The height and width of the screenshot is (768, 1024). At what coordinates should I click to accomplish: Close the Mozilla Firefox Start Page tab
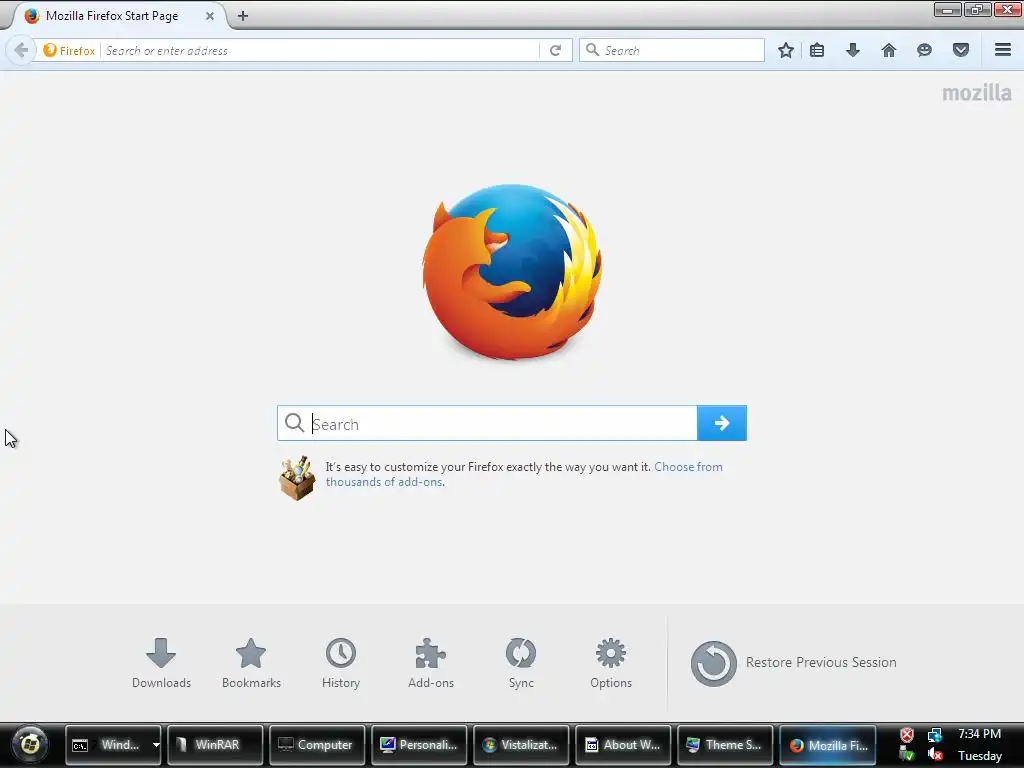click(210, 16)
